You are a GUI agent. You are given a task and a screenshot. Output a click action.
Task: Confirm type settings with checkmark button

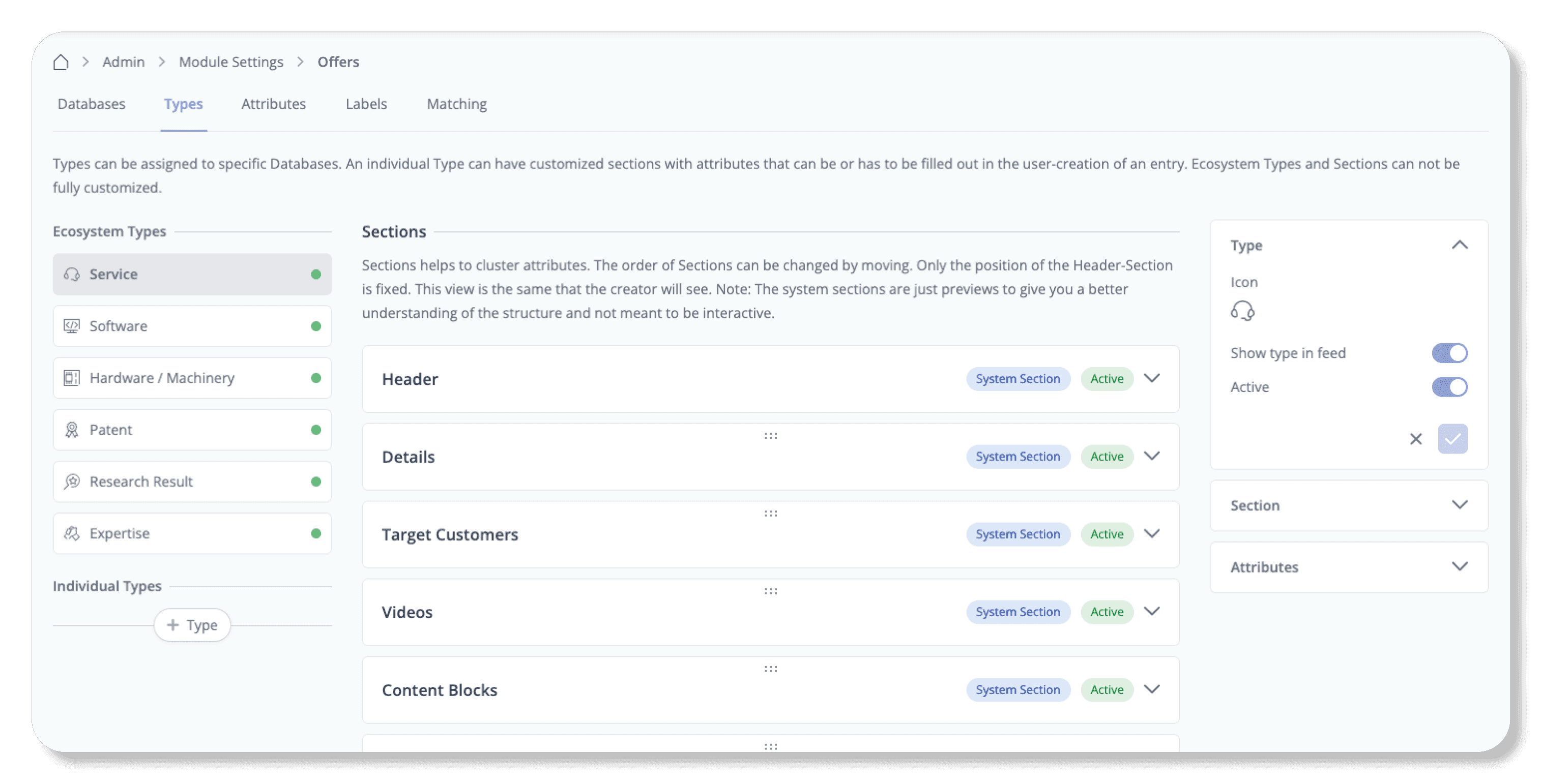pyautogui.click(x=1452, y=439)
